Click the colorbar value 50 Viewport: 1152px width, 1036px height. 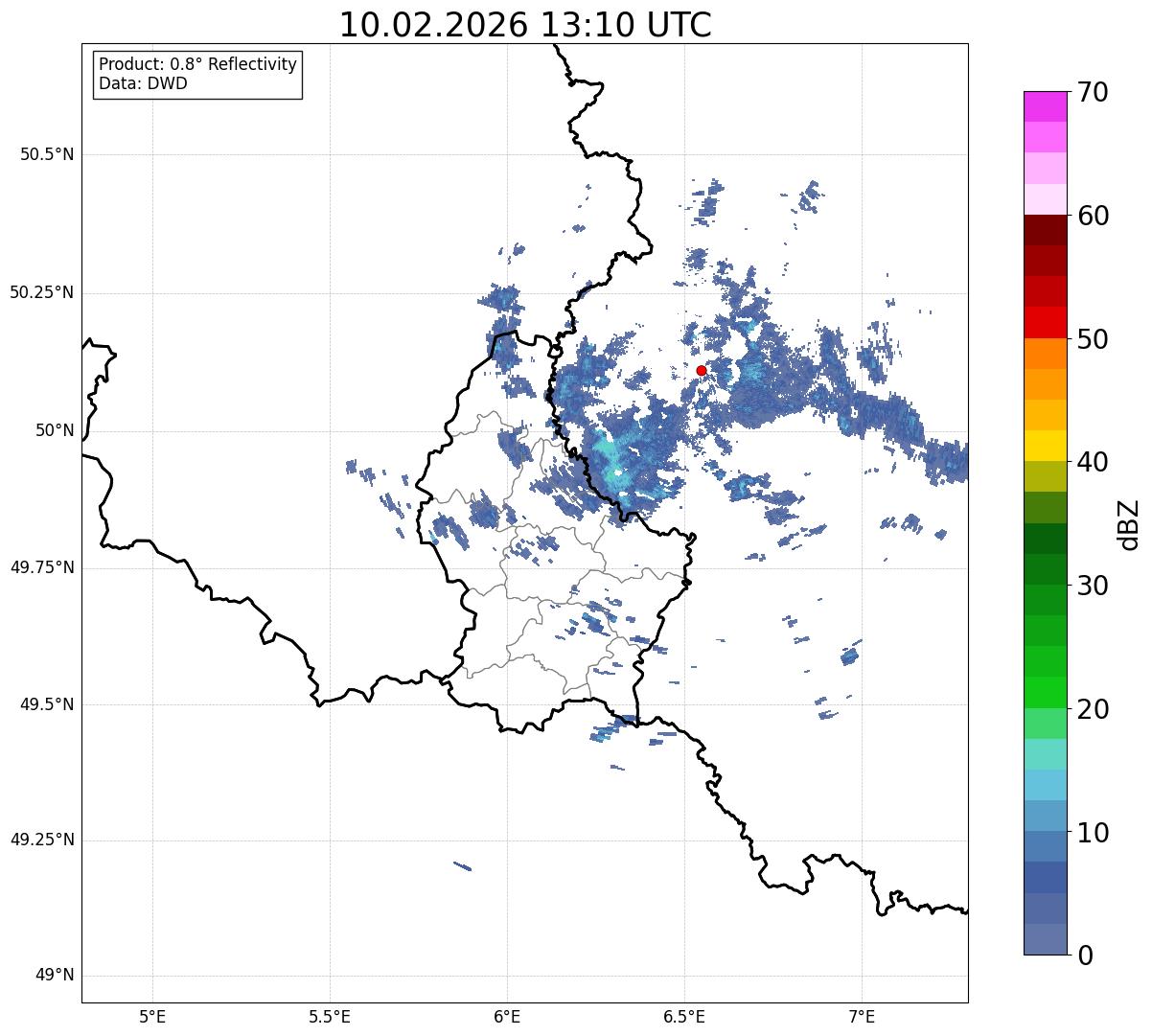click(1092, 339)
